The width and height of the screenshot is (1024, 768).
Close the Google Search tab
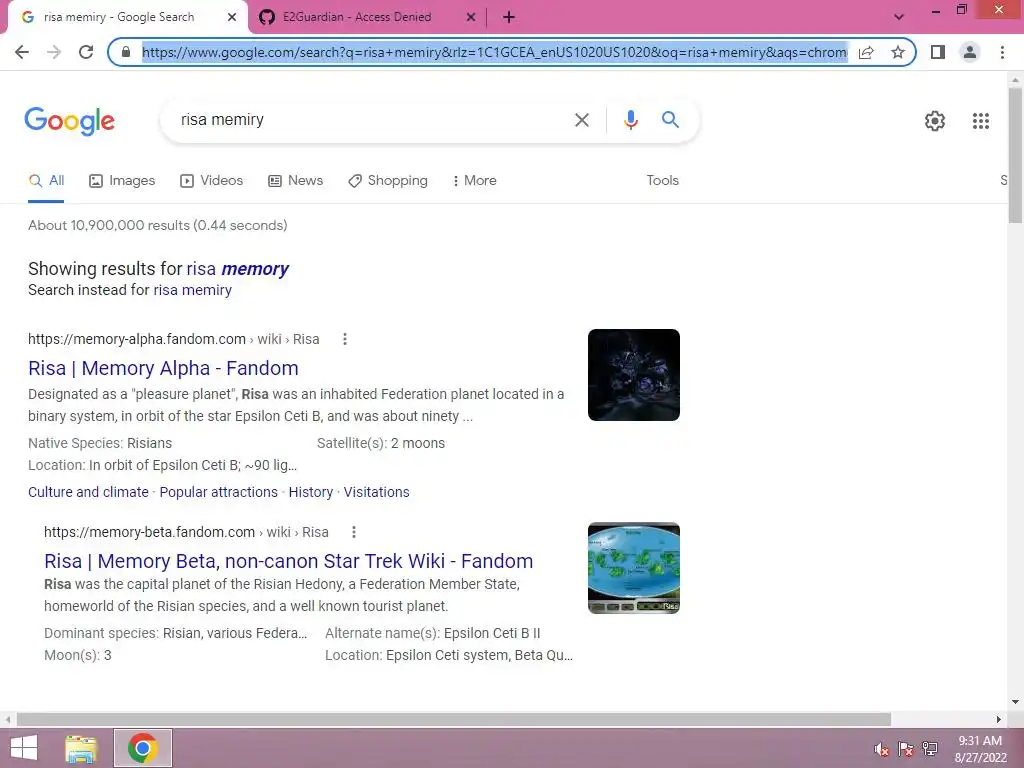coord(232,17)
